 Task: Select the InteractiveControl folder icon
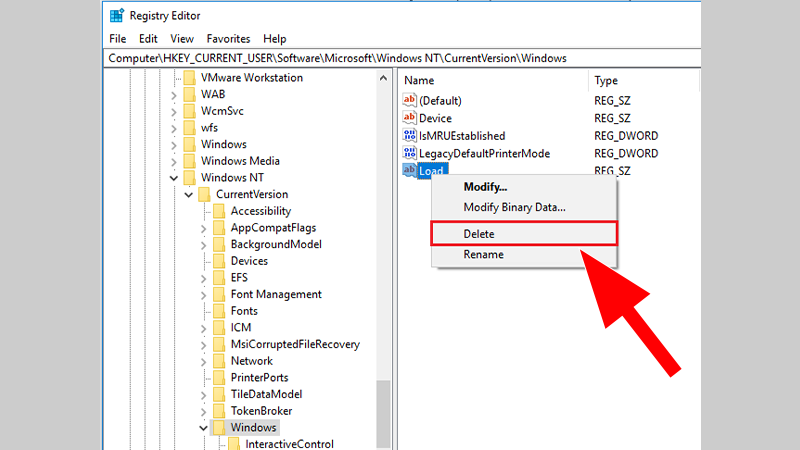pyautogui.click(x=234, y=444)
